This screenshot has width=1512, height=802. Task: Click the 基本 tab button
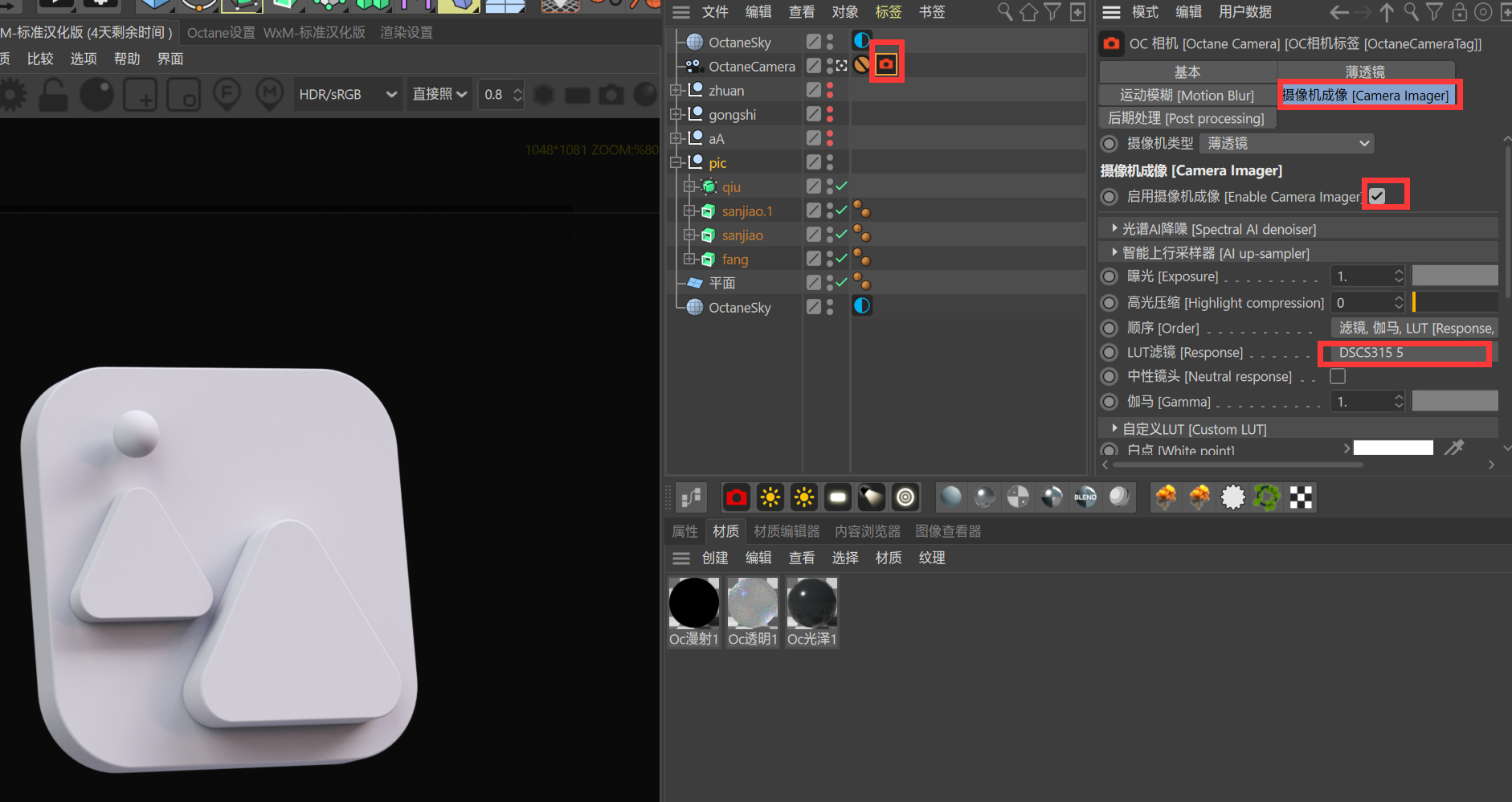click(1187, 72)
